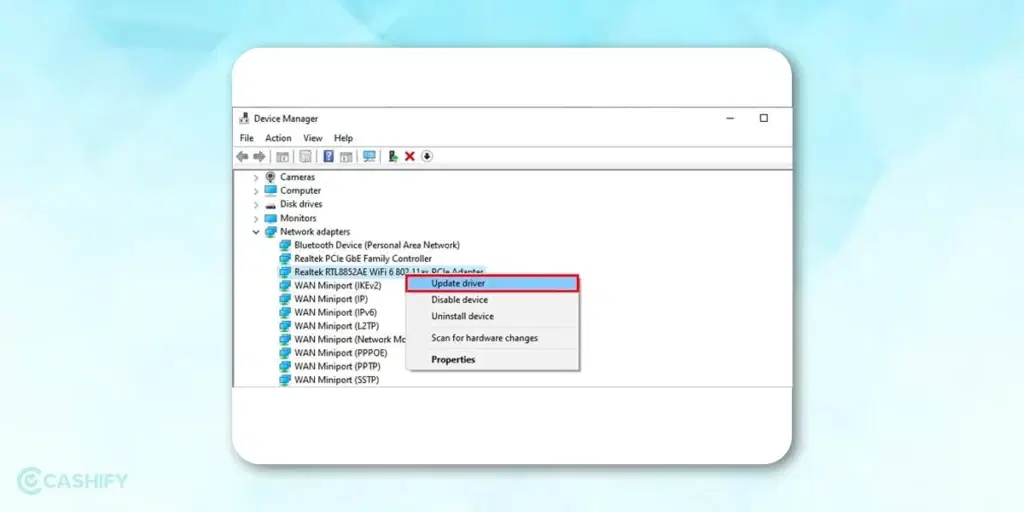Expand the Computer category

click(x=256, y=191)
